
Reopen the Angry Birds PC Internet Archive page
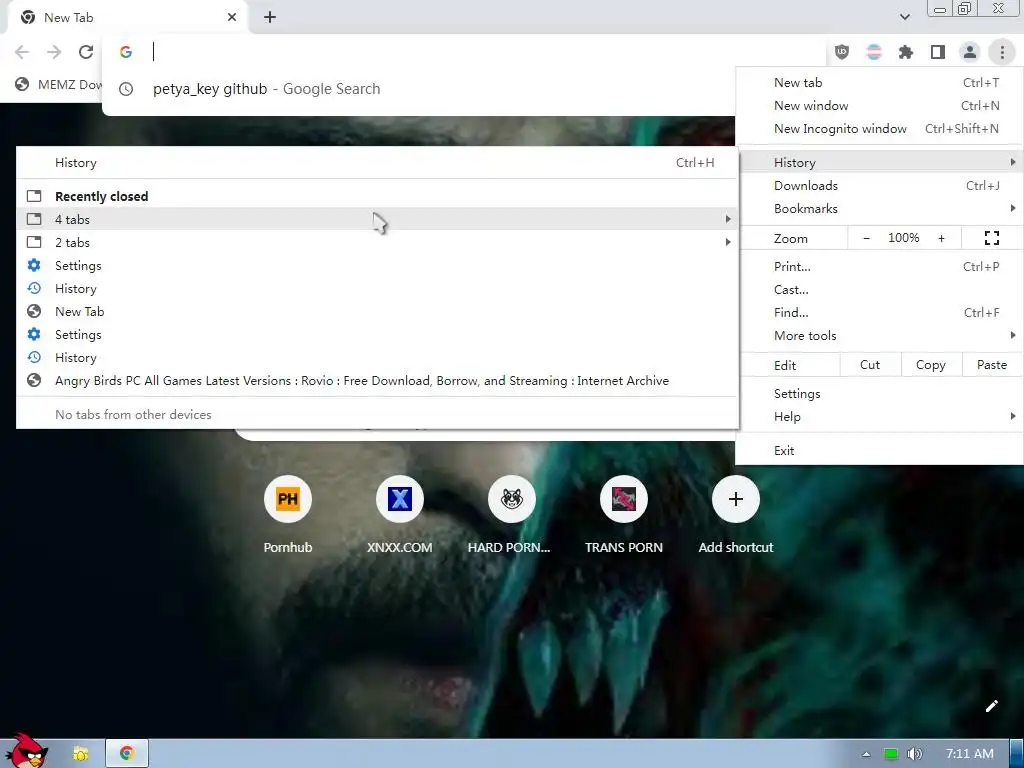click(x=377, y=381)
